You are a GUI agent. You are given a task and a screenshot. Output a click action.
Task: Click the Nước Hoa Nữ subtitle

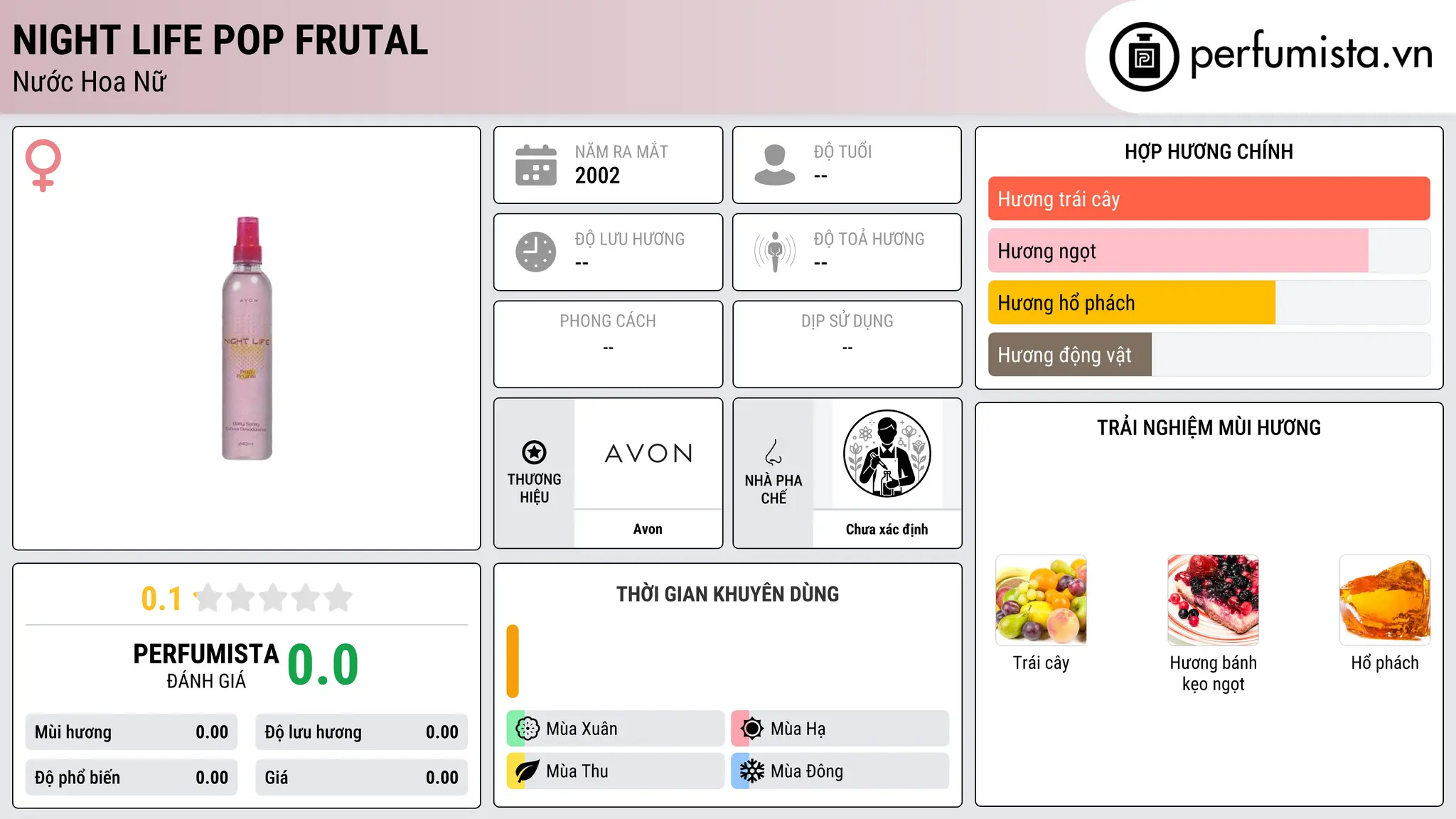pyautogui.click(x=90, y=82)
